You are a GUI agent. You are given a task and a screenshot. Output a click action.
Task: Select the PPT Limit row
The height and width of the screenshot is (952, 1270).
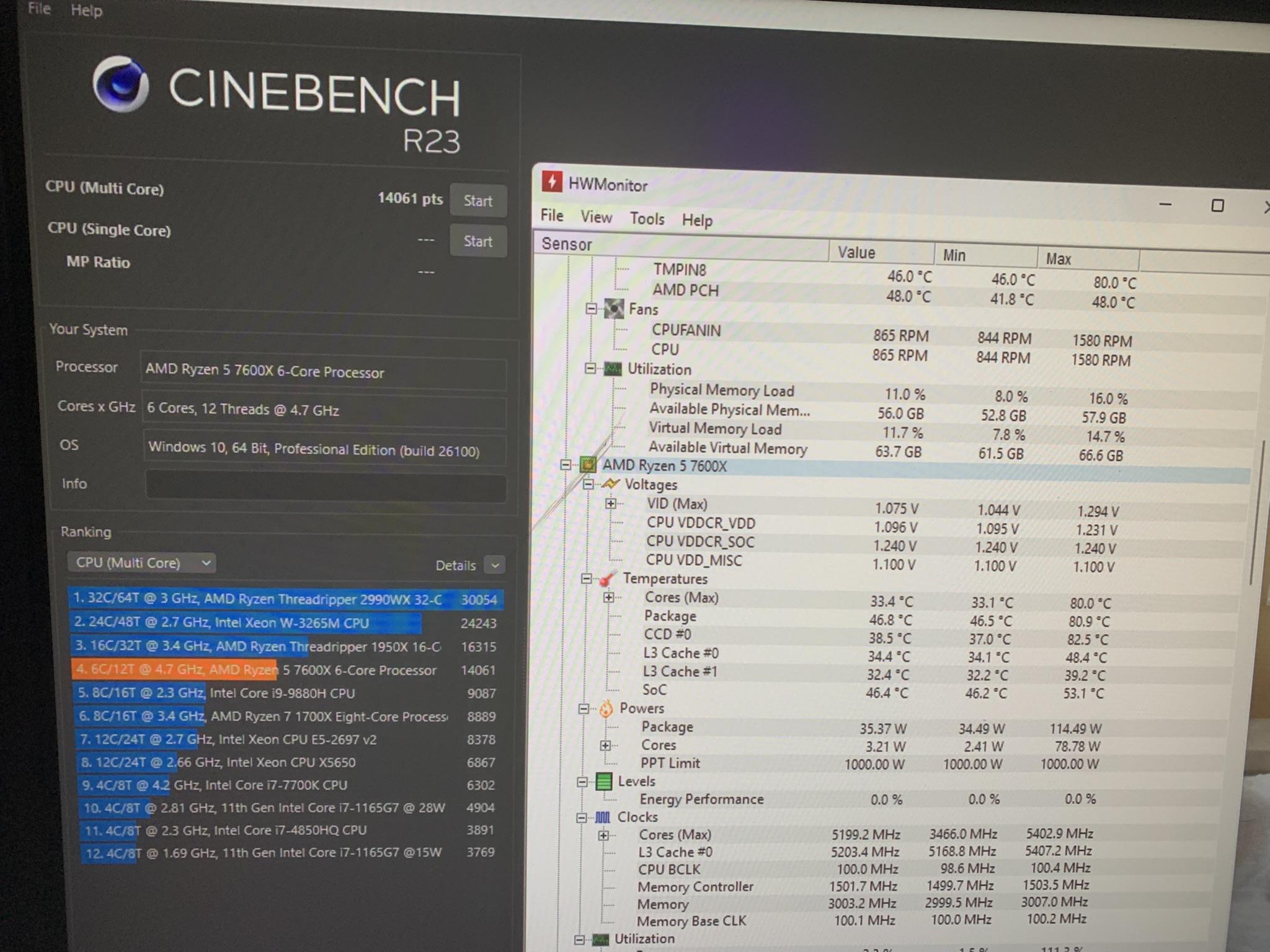(x=871, y=763)
